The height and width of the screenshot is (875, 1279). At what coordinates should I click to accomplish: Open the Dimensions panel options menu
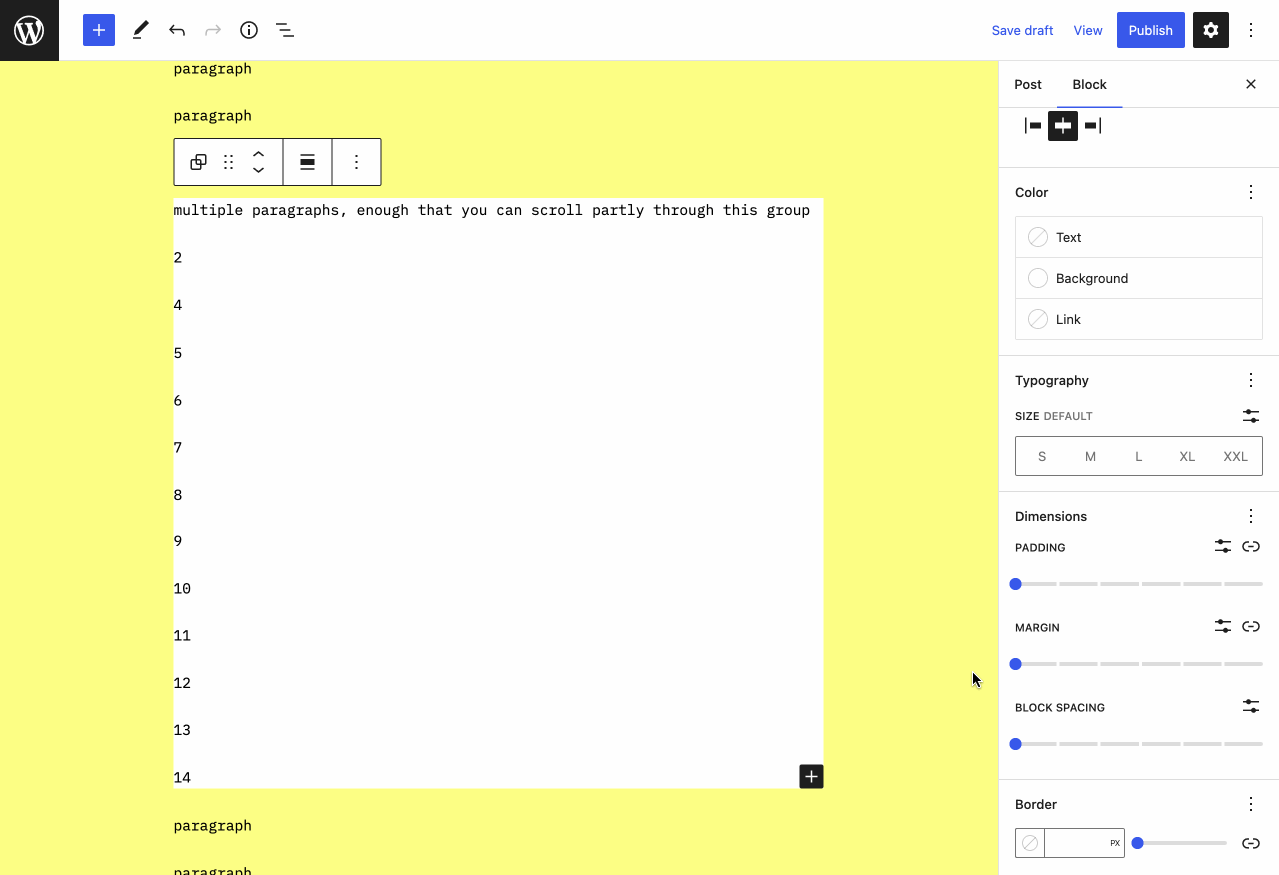tap(1251, 515)
